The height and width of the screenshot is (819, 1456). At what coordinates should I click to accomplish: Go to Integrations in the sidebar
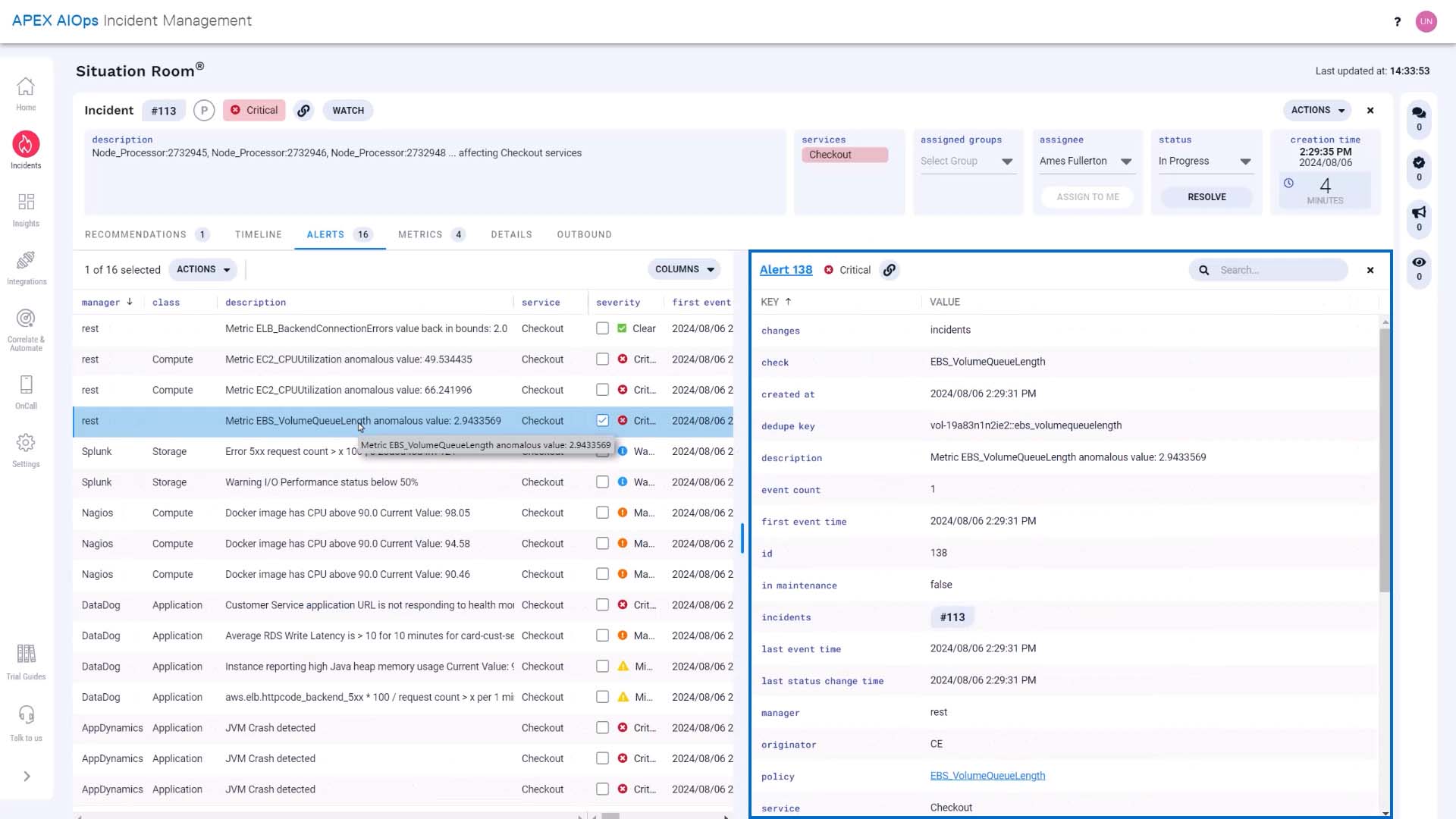26,260
